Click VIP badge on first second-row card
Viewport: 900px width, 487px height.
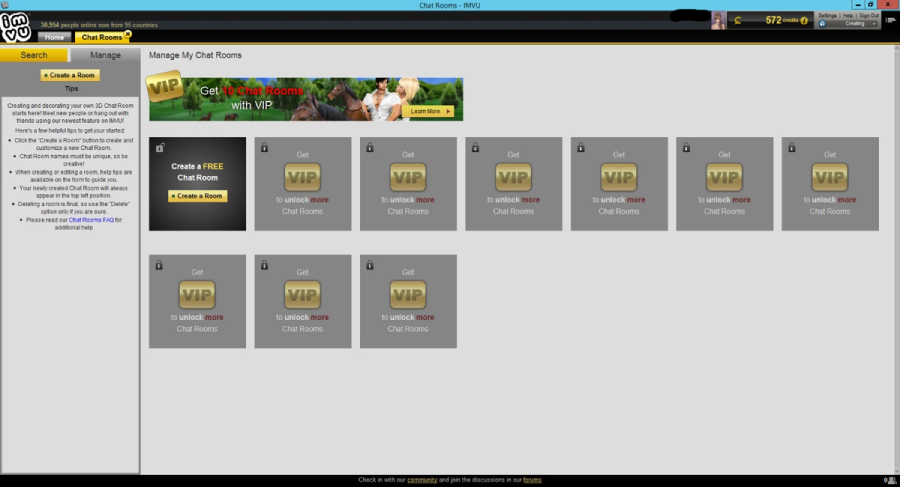[197, 295]
